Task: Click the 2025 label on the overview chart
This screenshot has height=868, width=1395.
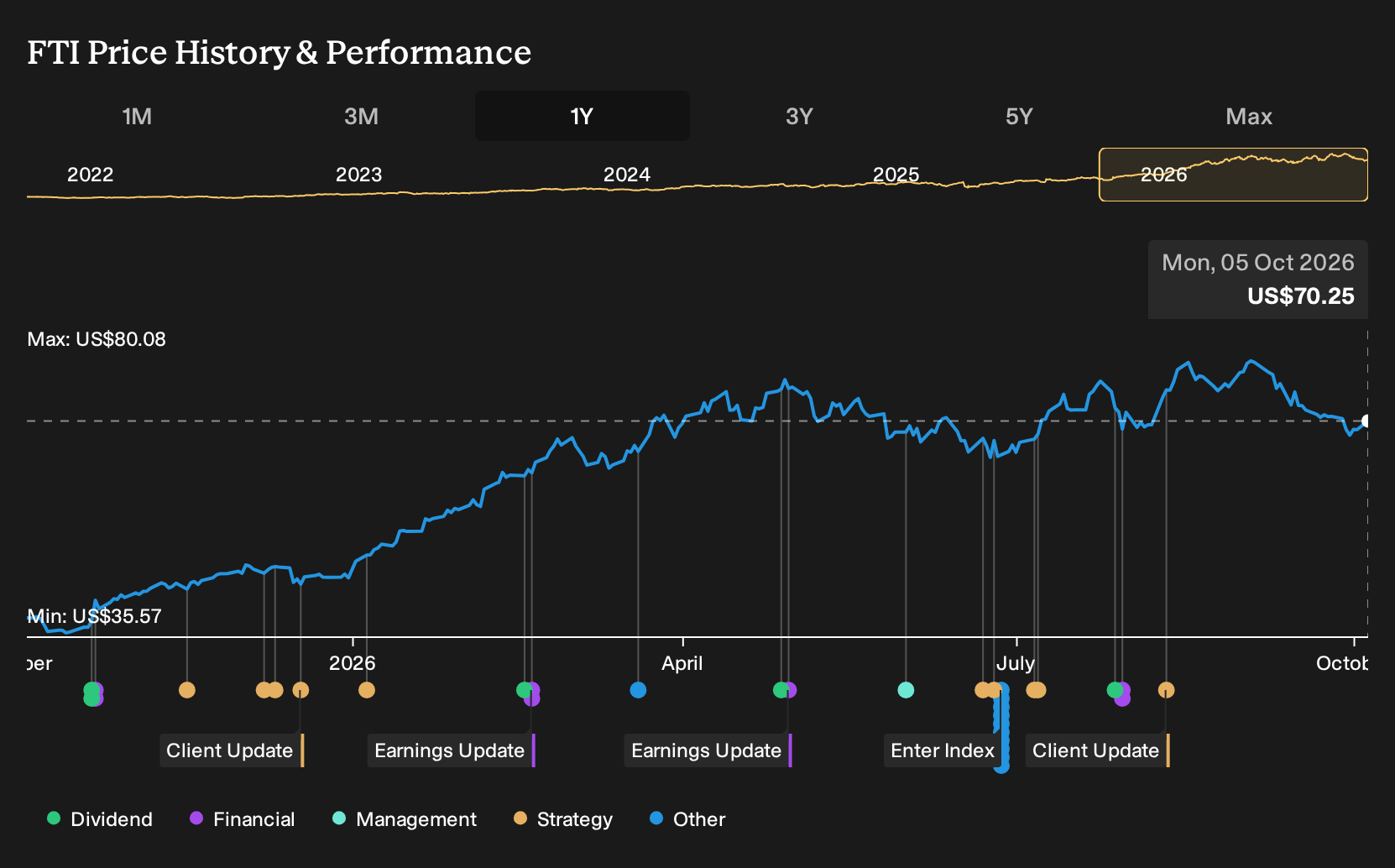Action: tap(896, 175)
